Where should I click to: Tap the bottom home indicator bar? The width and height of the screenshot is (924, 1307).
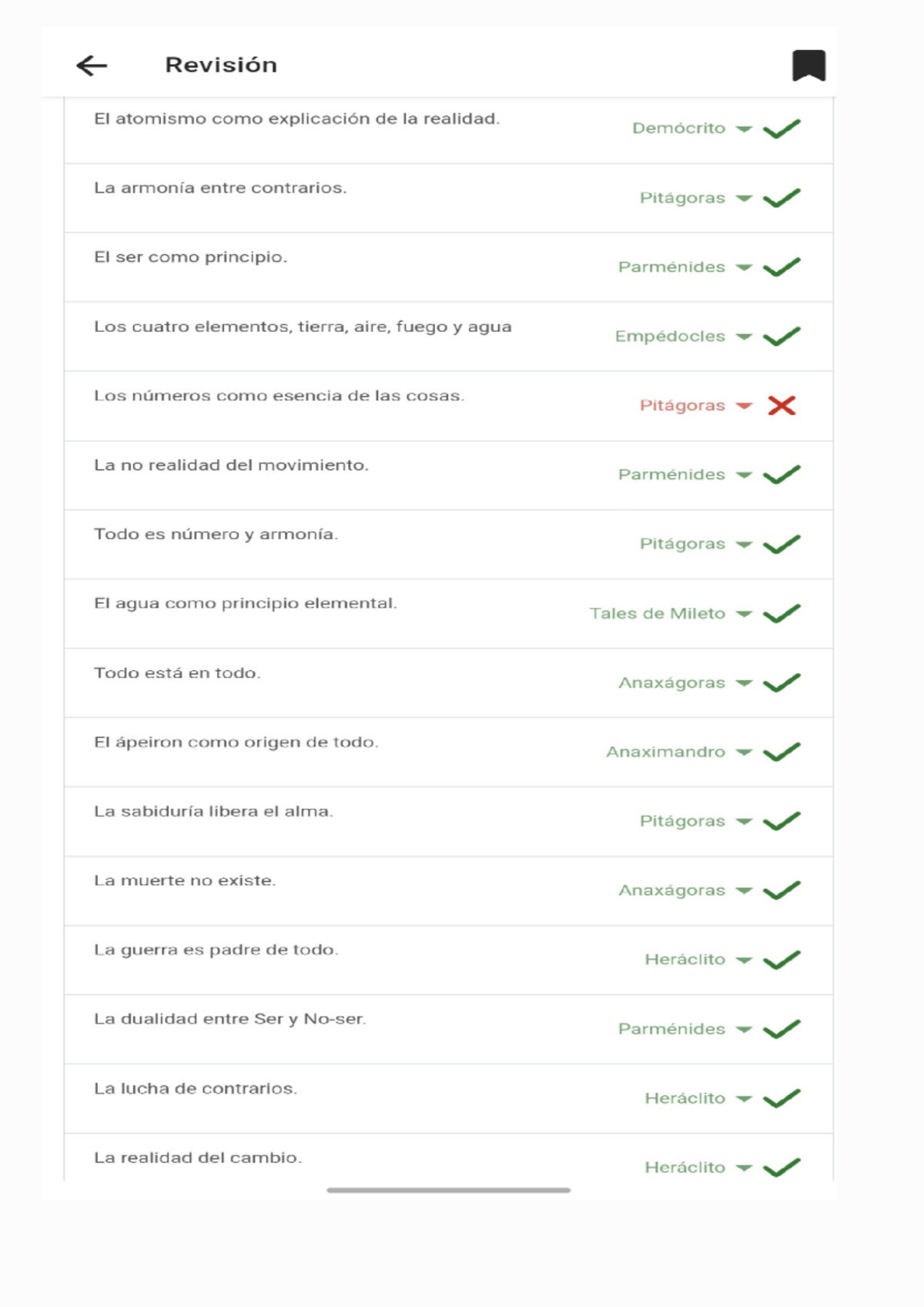[x=448, y=1190]
